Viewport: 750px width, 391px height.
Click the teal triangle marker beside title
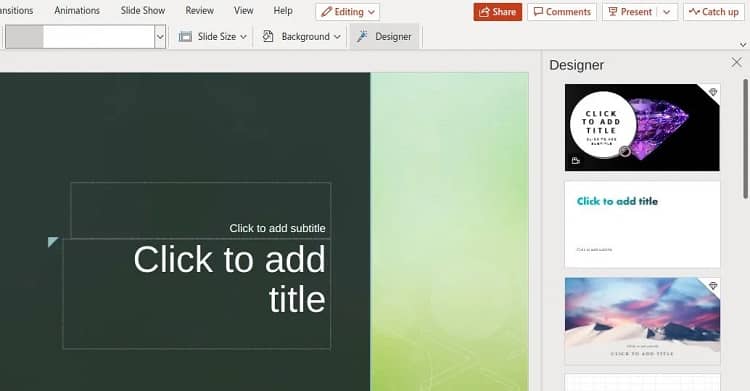pos(53,242)
